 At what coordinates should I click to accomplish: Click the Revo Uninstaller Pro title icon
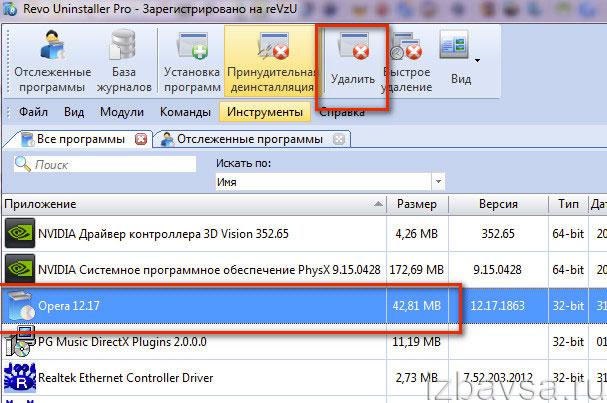(9, 9)
